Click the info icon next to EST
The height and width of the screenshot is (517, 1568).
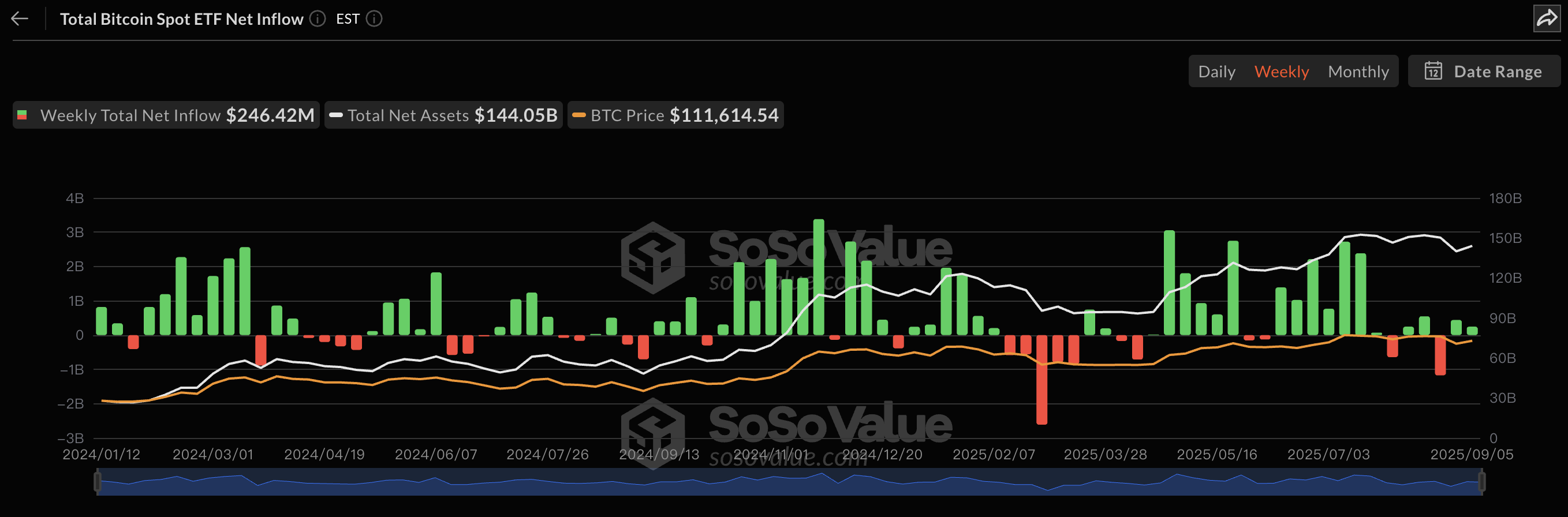point(374,19)
